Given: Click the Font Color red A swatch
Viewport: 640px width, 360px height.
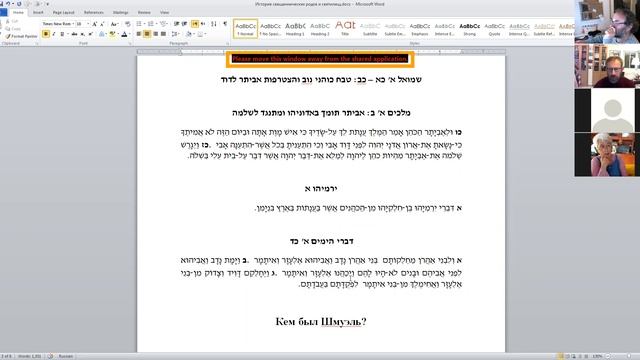Looking at the screenshot, I should click(x=124, y=34).
